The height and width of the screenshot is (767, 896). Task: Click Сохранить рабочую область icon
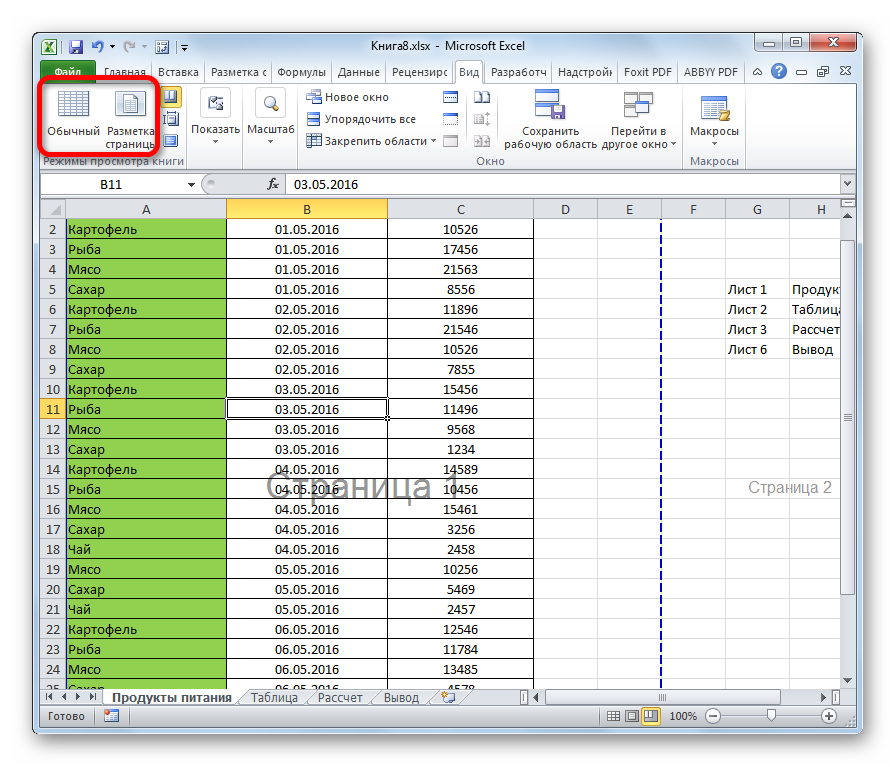pos(550,118)
